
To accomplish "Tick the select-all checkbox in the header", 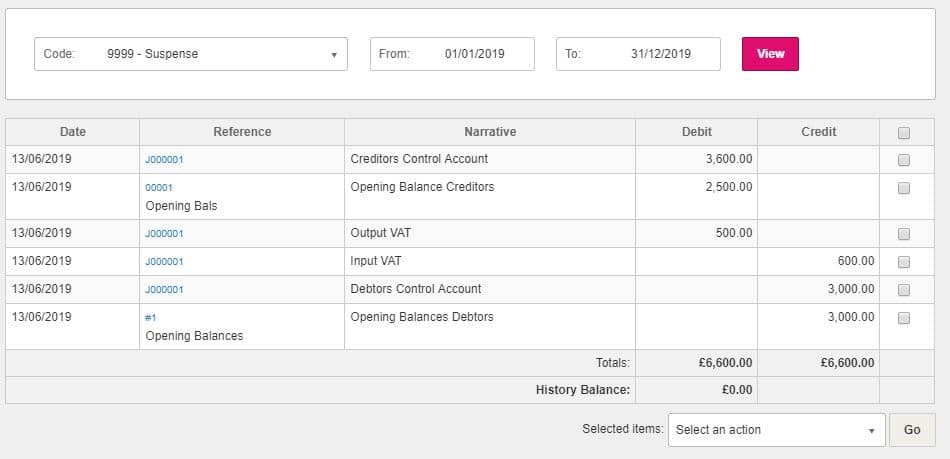I will point(904,132).
